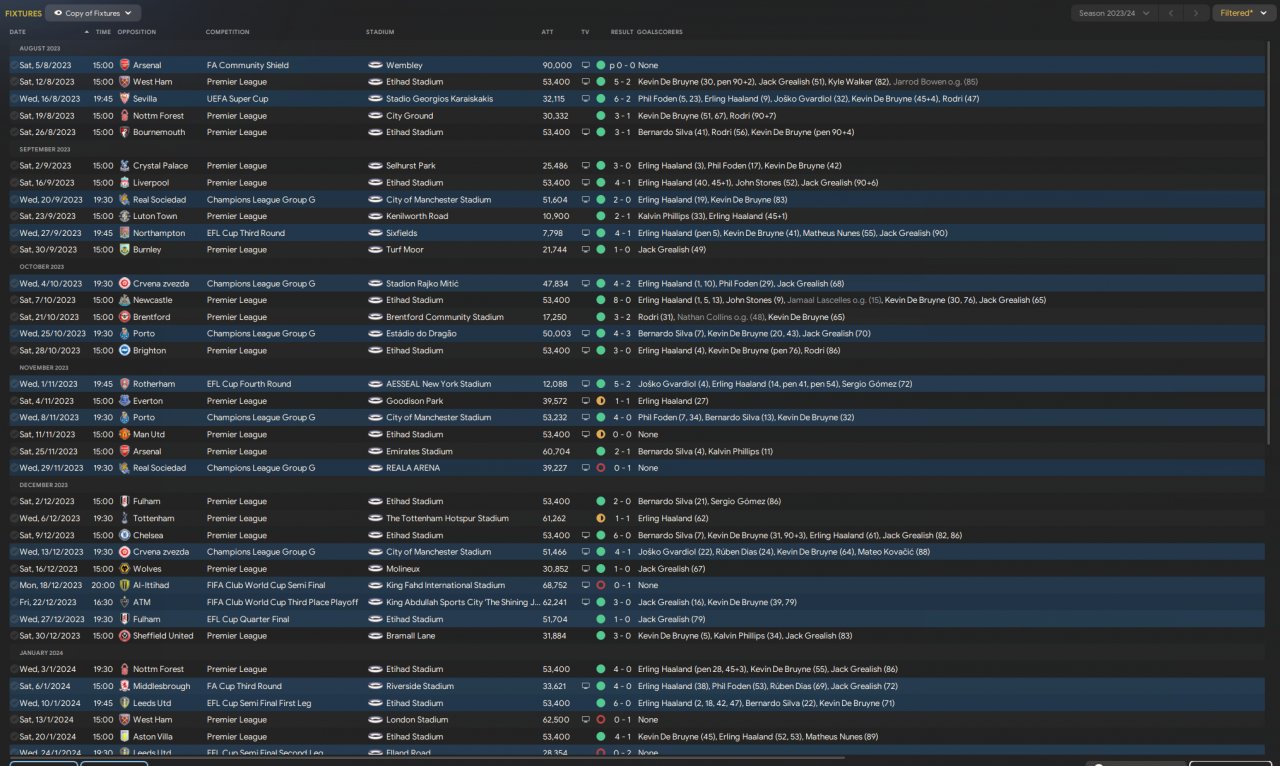The height and width of the screenshot is (766, 1280).
Task: Click the Nathan Collins o.g. (48) entry
Action: (722, 317)
